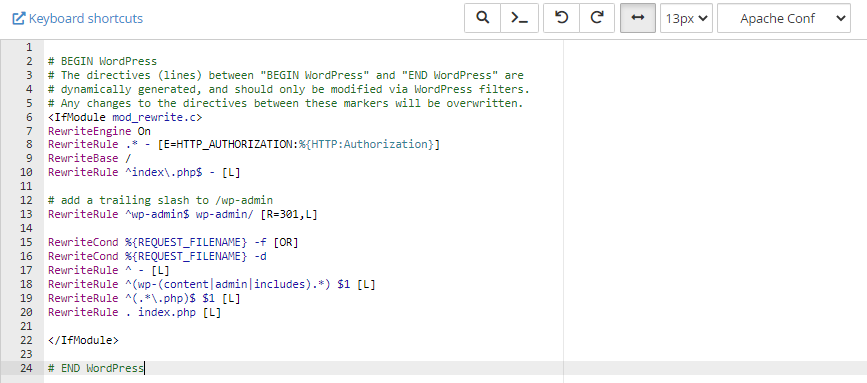The width and height of the screenshot is (867, 383).
Task: Click the '^index\.php$ - [L]' rule line
Action: tap(144, 172)
